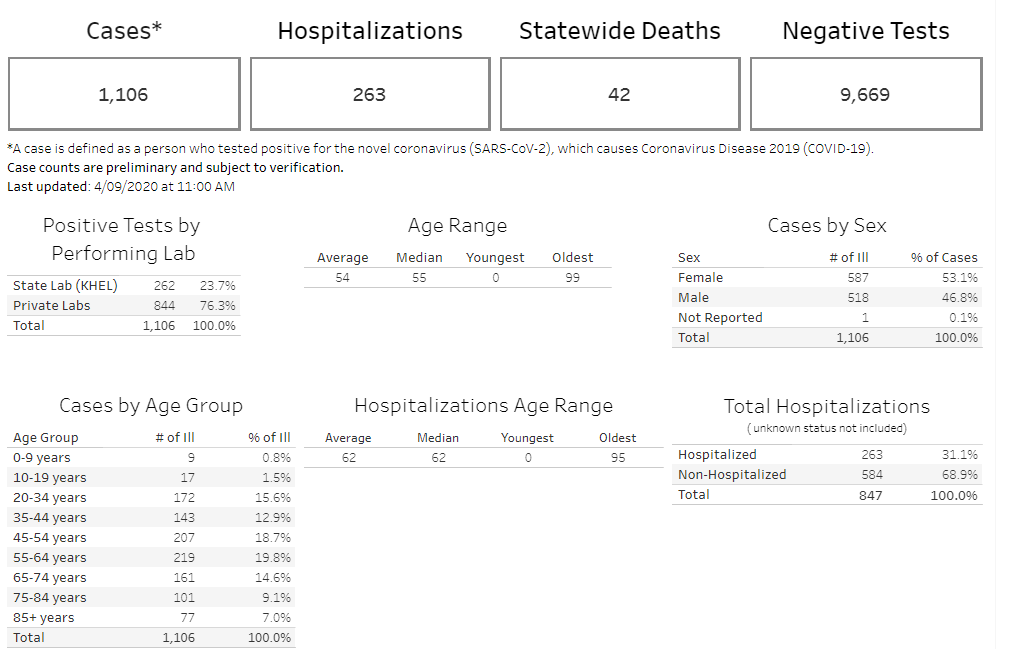
Task: Click the Sex column header
Action: [689, 257]
